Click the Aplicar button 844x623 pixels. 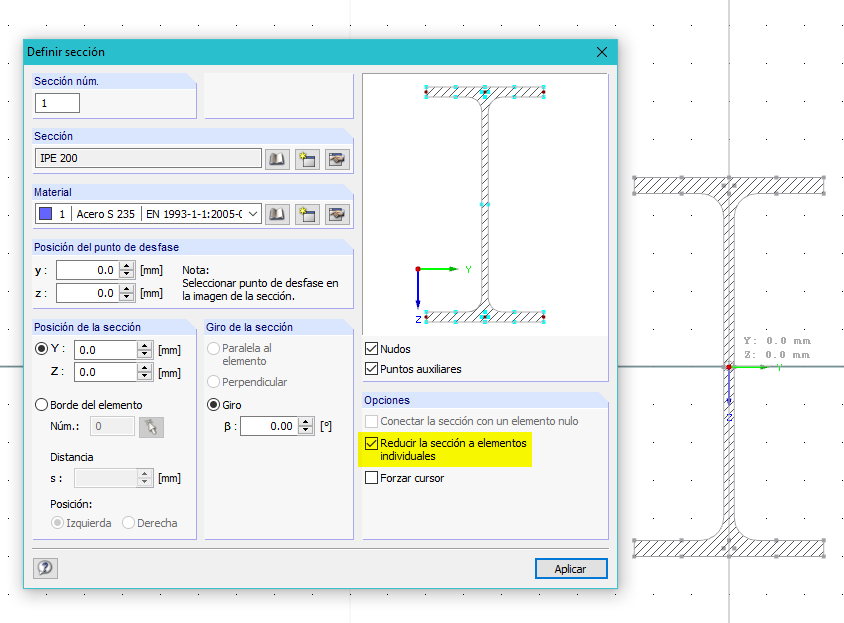[571, 569]
